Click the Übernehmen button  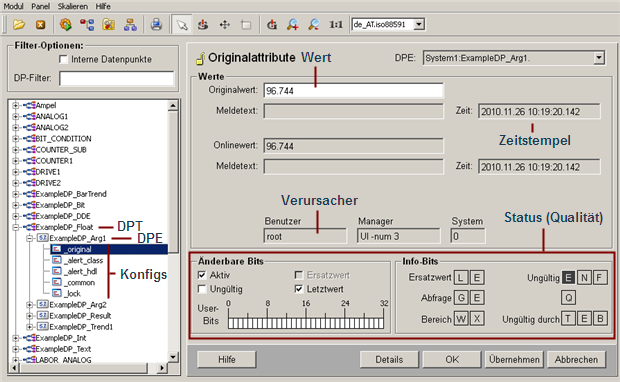514,359
